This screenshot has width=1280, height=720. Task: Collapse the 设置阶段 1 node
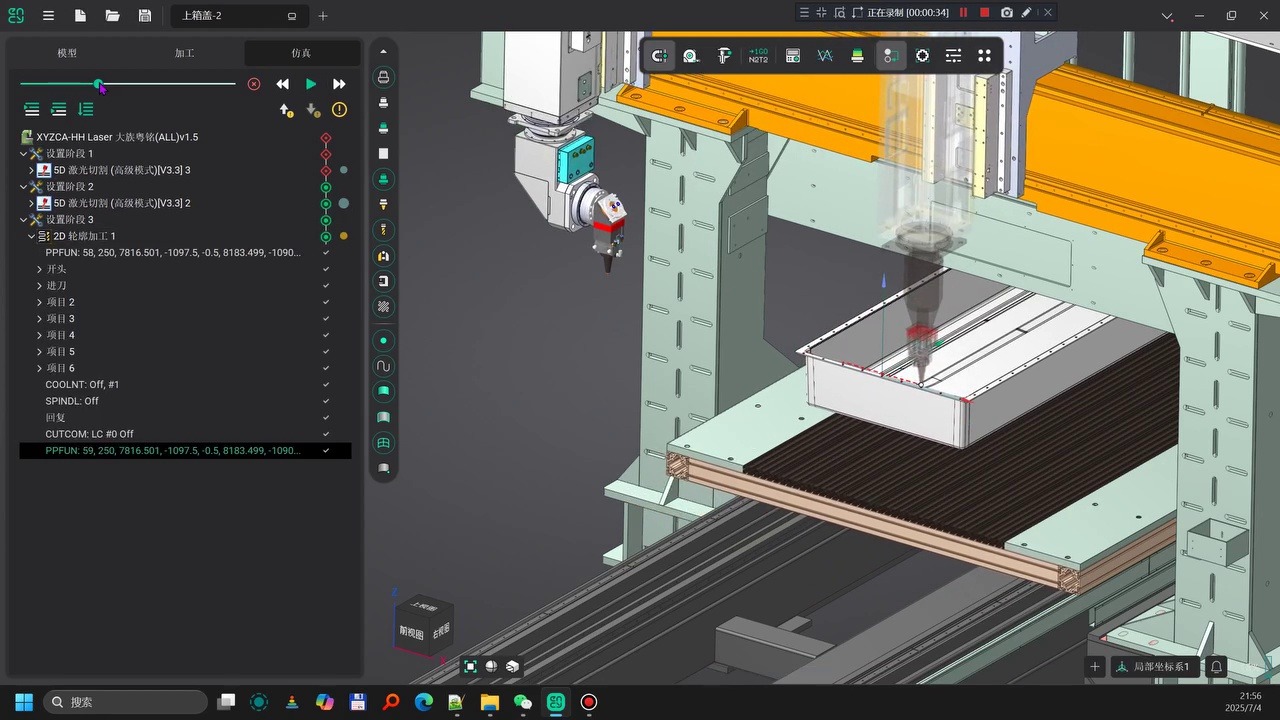pos(24,154)
